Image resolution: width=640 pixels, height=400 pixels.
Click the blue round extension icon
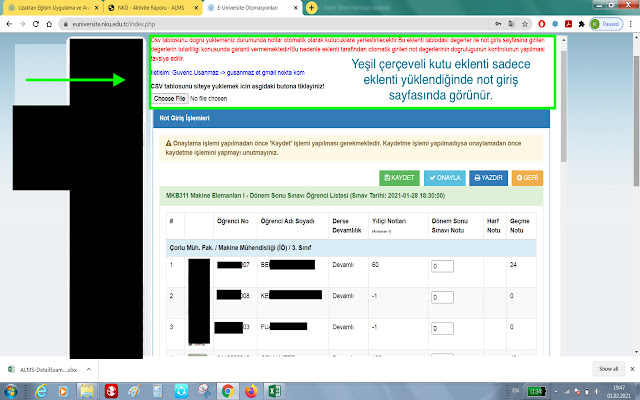pyautogui.click(x=555, y=24)
